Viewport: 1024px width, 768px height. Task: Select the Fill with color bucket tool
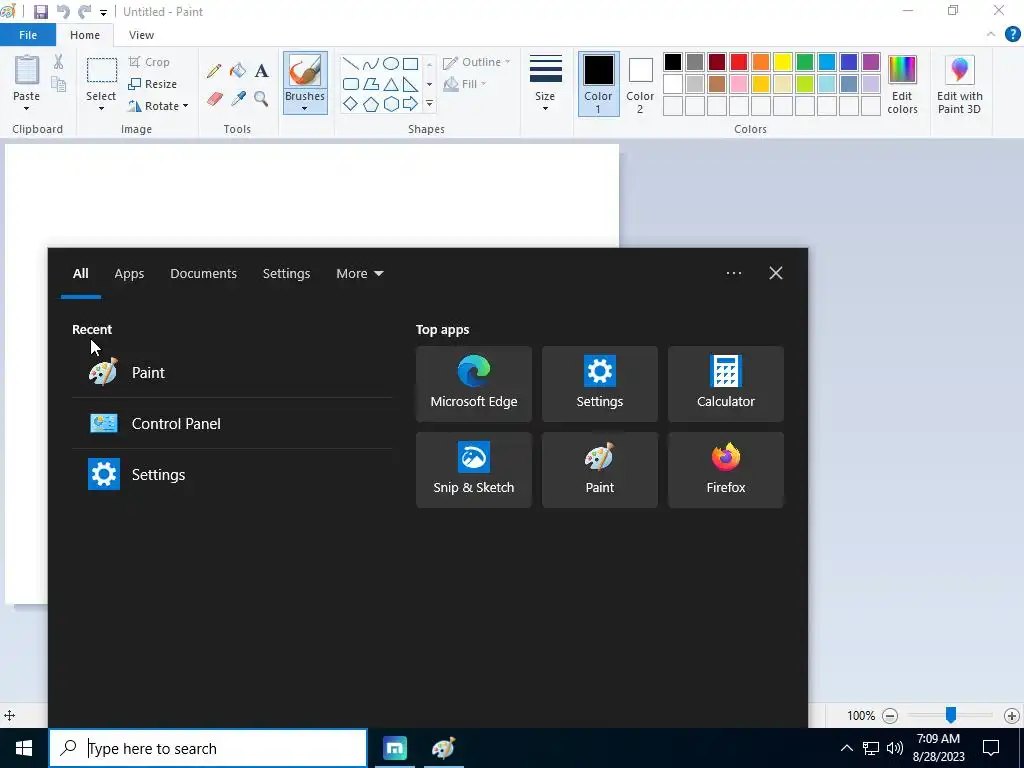pos(238,71)
